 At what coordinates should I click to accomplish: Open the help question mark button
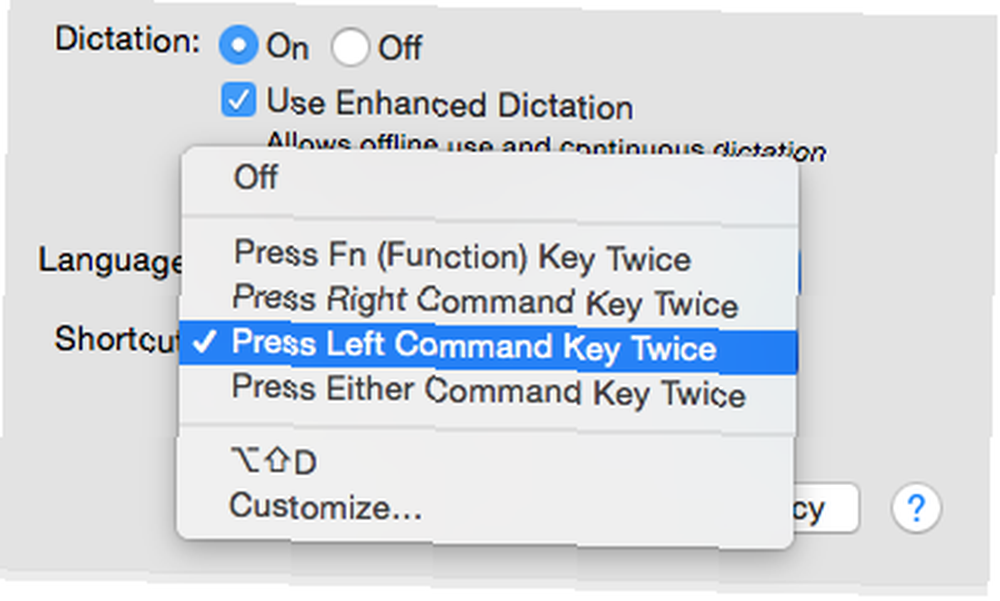coord(916,508)
